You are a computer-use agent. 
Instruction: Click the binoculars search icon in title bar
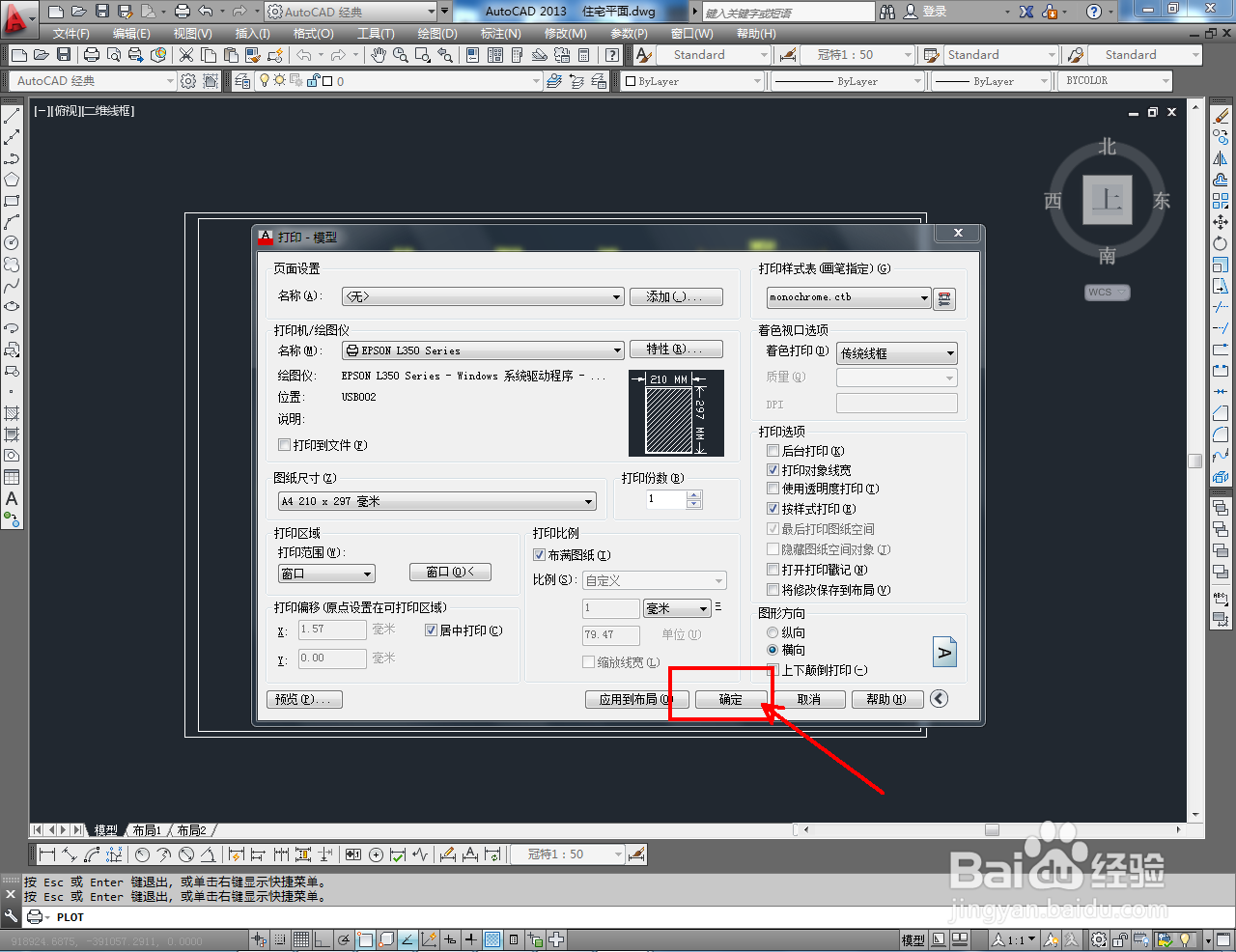coord(887,12)
